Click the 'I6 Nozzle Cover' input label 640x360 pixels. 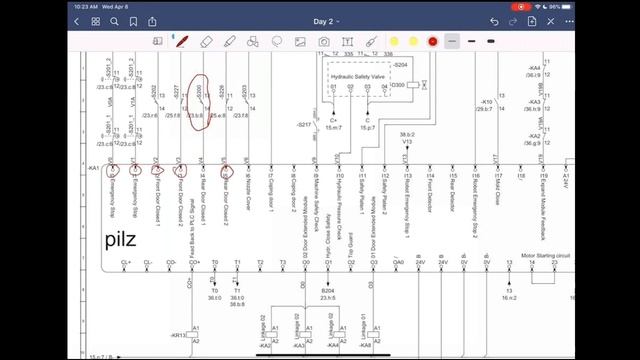(248, 192)
